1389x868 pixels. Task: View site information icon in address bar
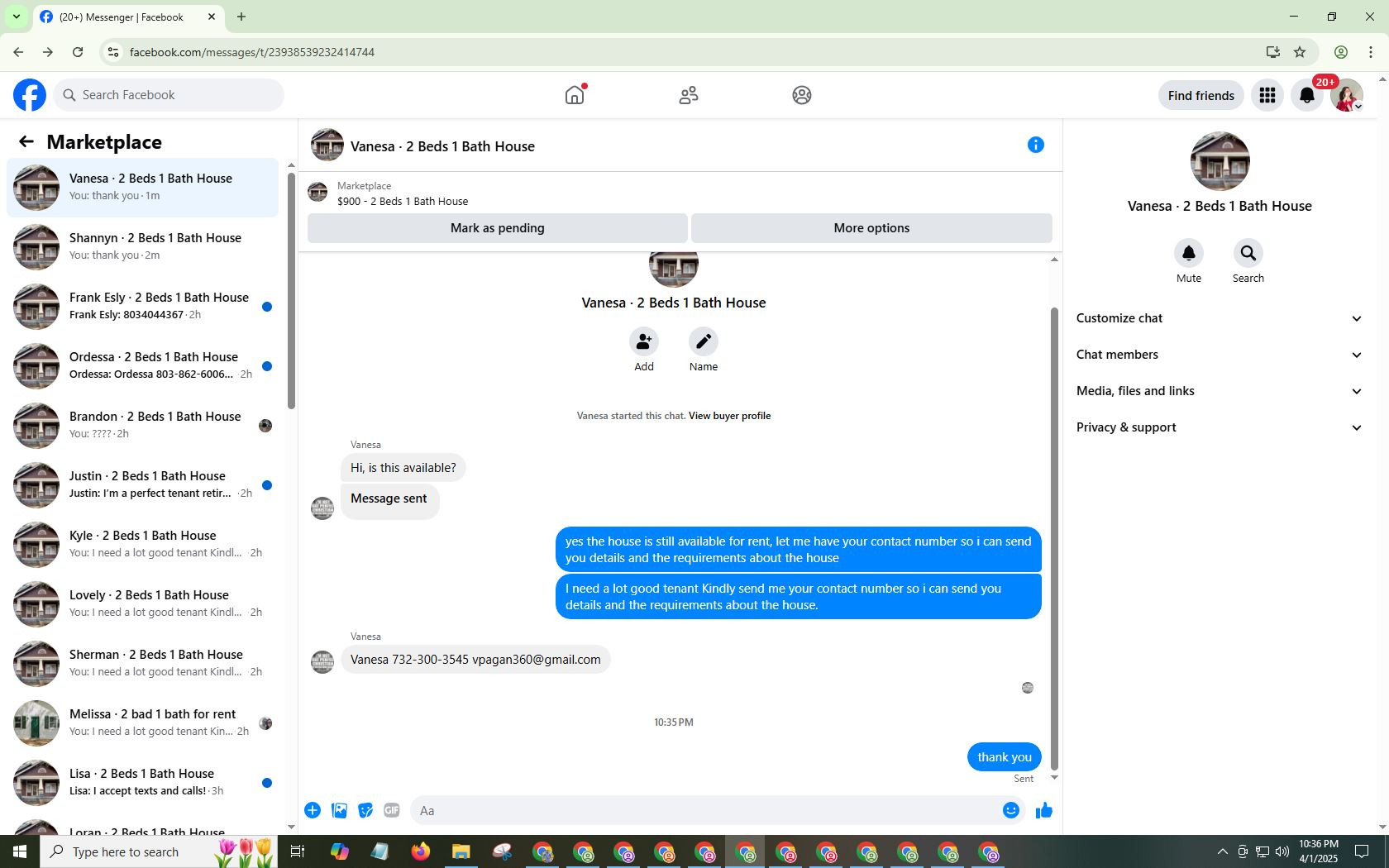coord(113,52)
